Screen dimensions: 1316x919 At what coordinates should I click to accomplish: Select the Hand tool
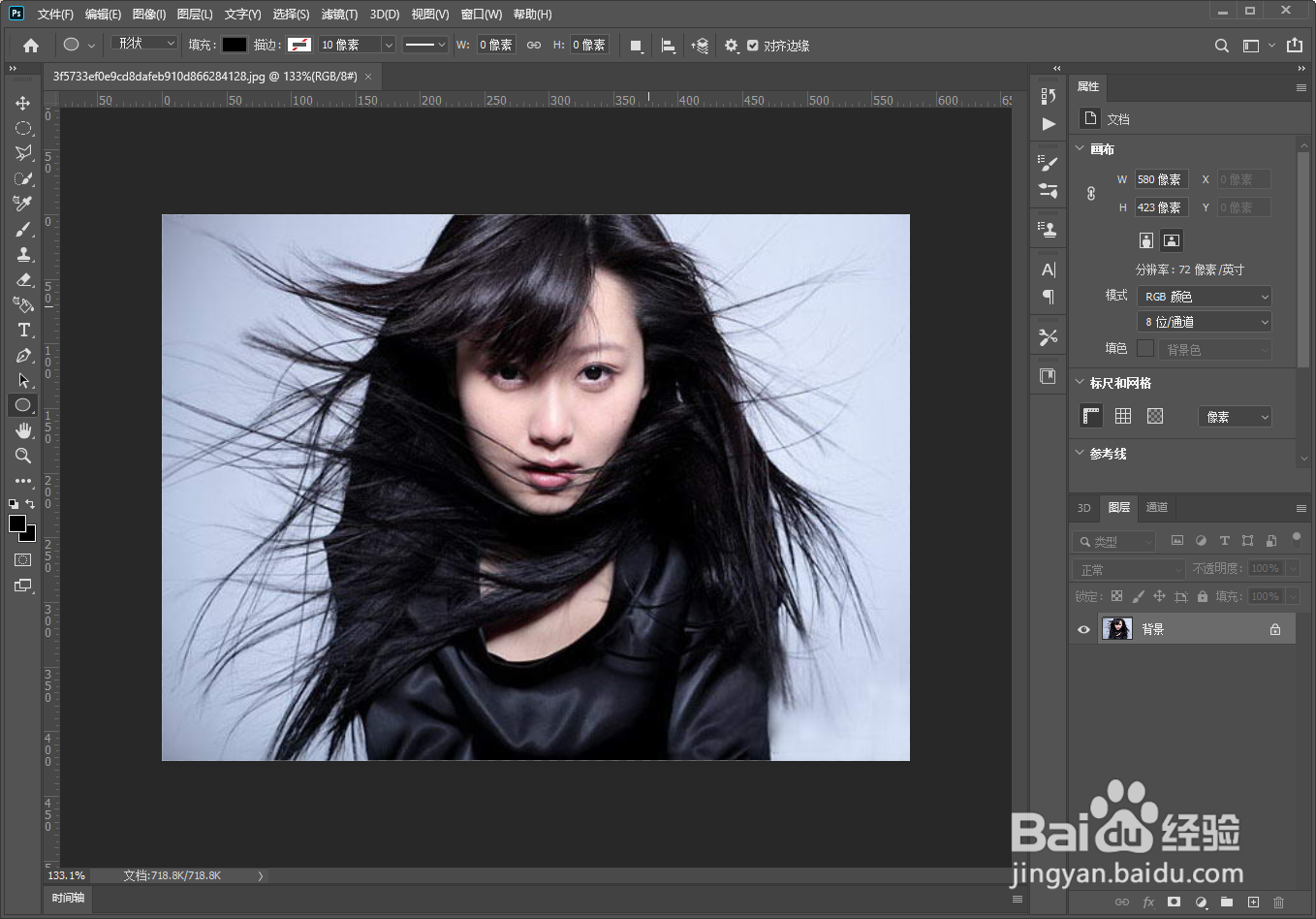(22, 430)
